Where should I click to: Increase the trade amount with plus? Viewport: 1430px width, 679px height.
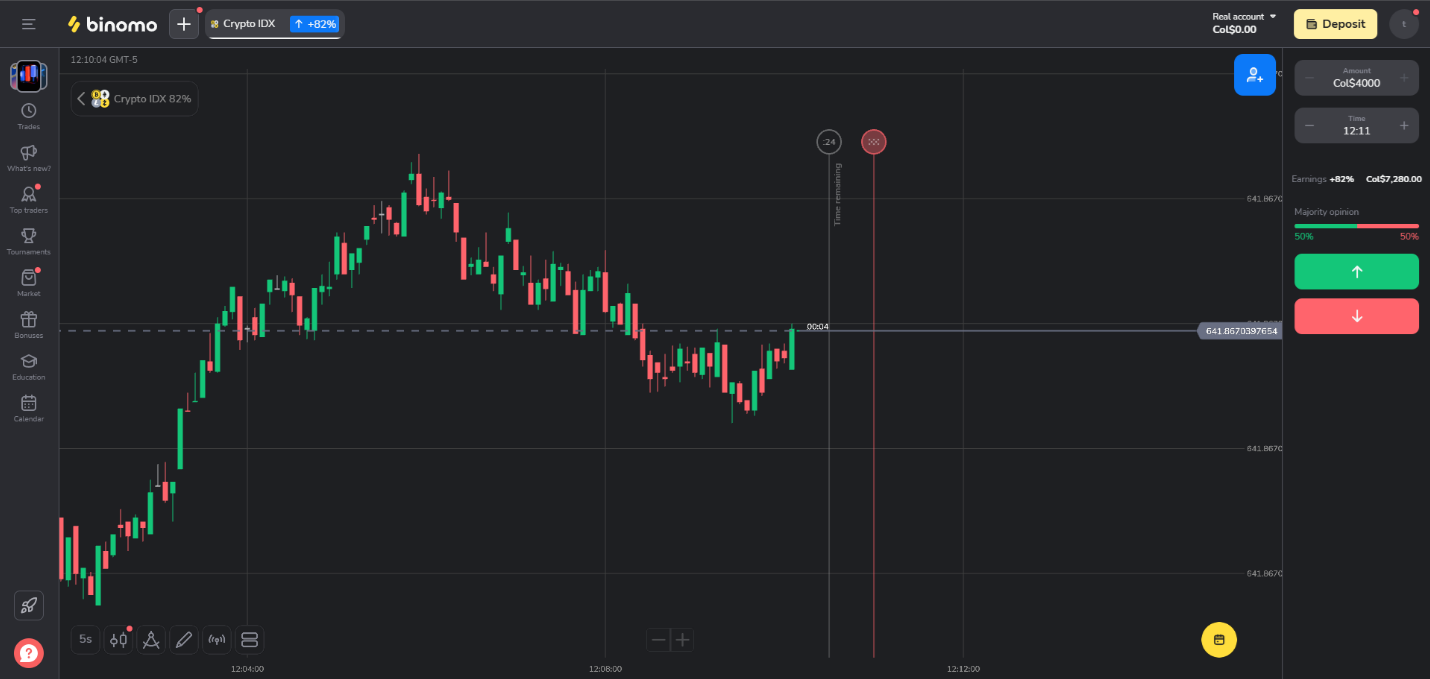(x=1403, y=78)
